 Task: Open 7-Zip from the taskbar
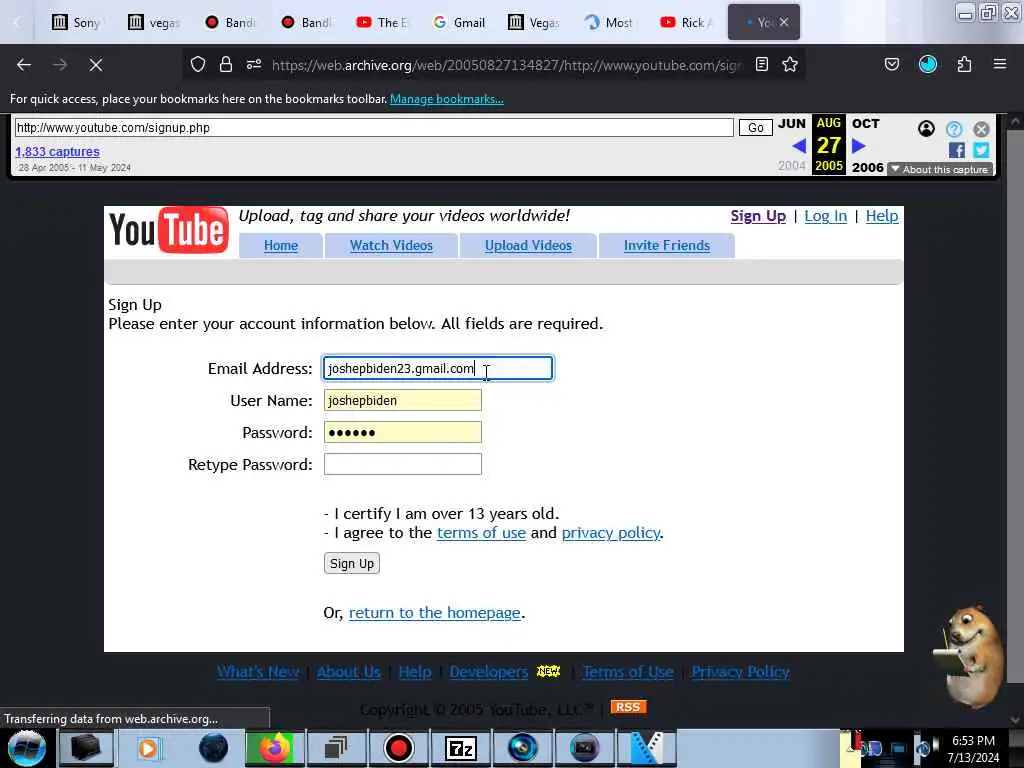tap(460, 748)
